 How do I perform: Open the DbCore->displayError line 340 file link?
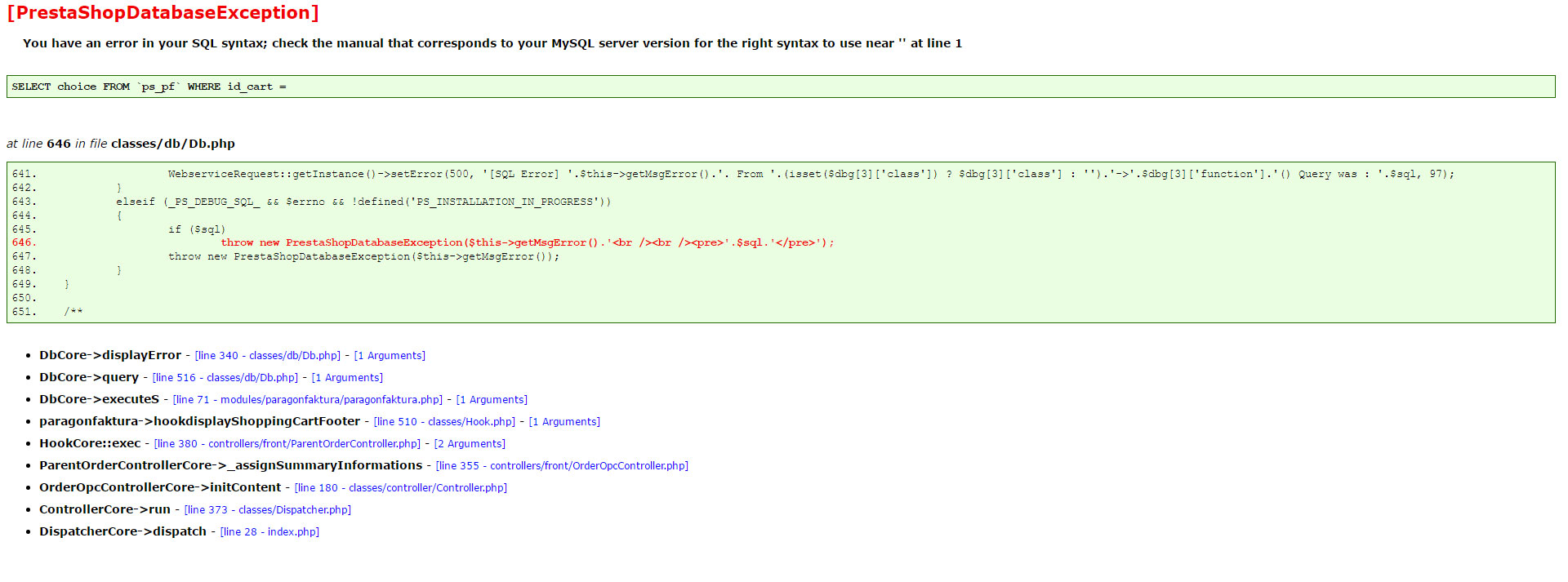tap(268, 356)
